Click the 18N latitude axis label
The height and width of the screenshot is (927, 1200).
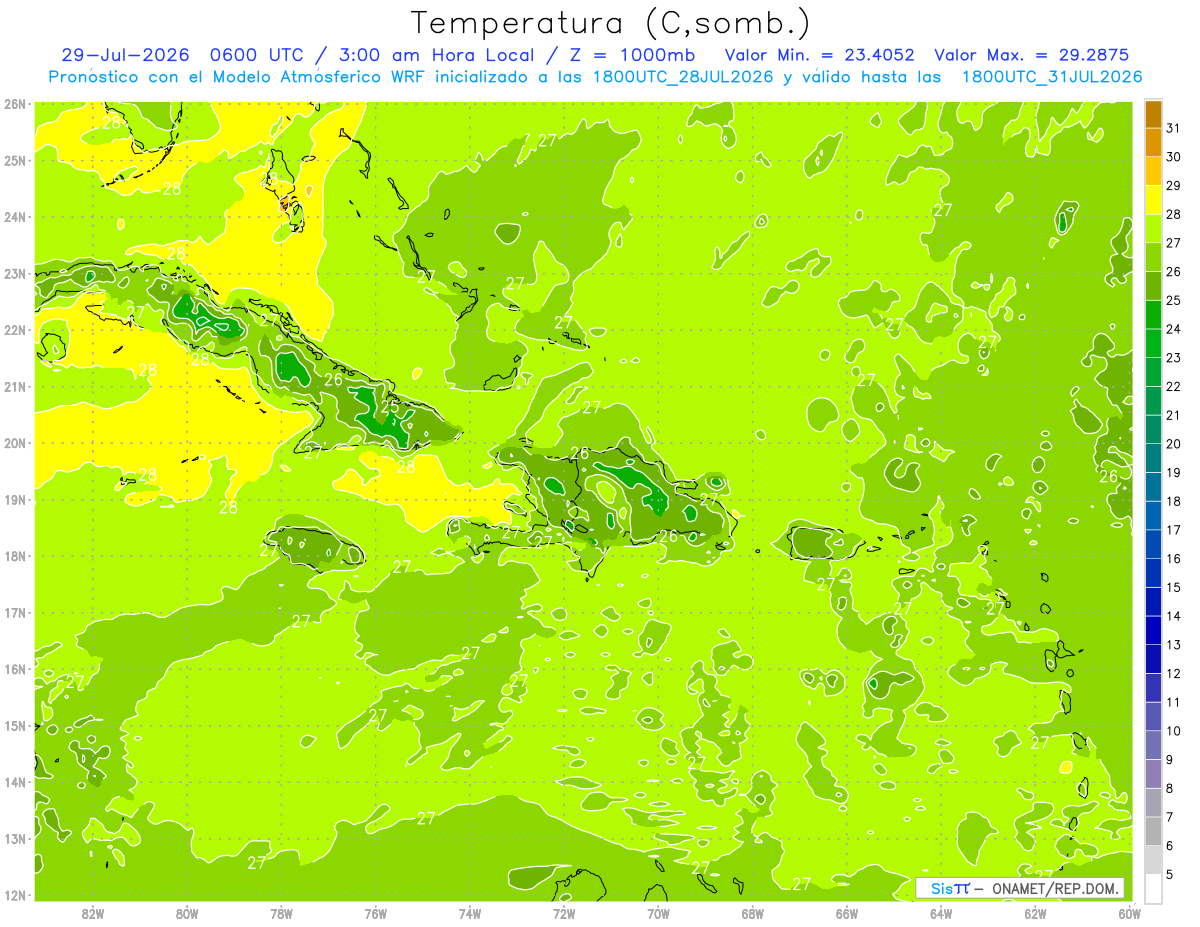point(14,556)
